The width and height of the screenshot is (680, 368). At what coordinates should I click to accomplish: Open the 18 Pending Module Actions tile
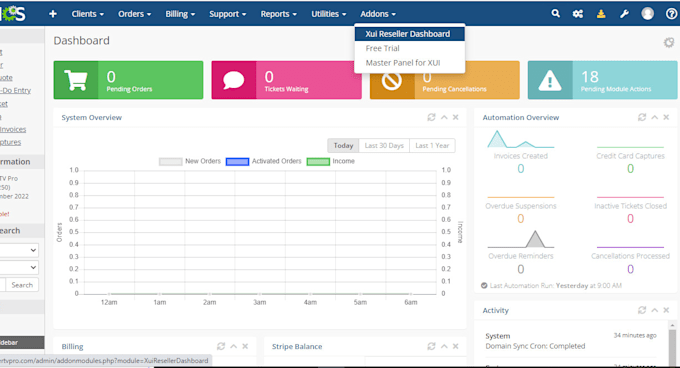[x=602, y=80]
